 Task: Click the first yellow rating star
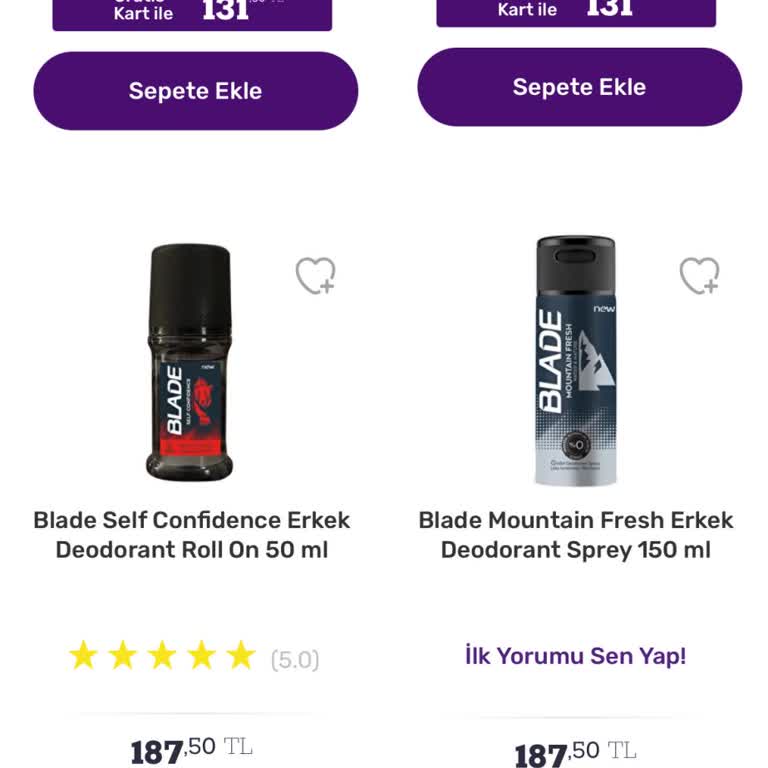(83, 656)
